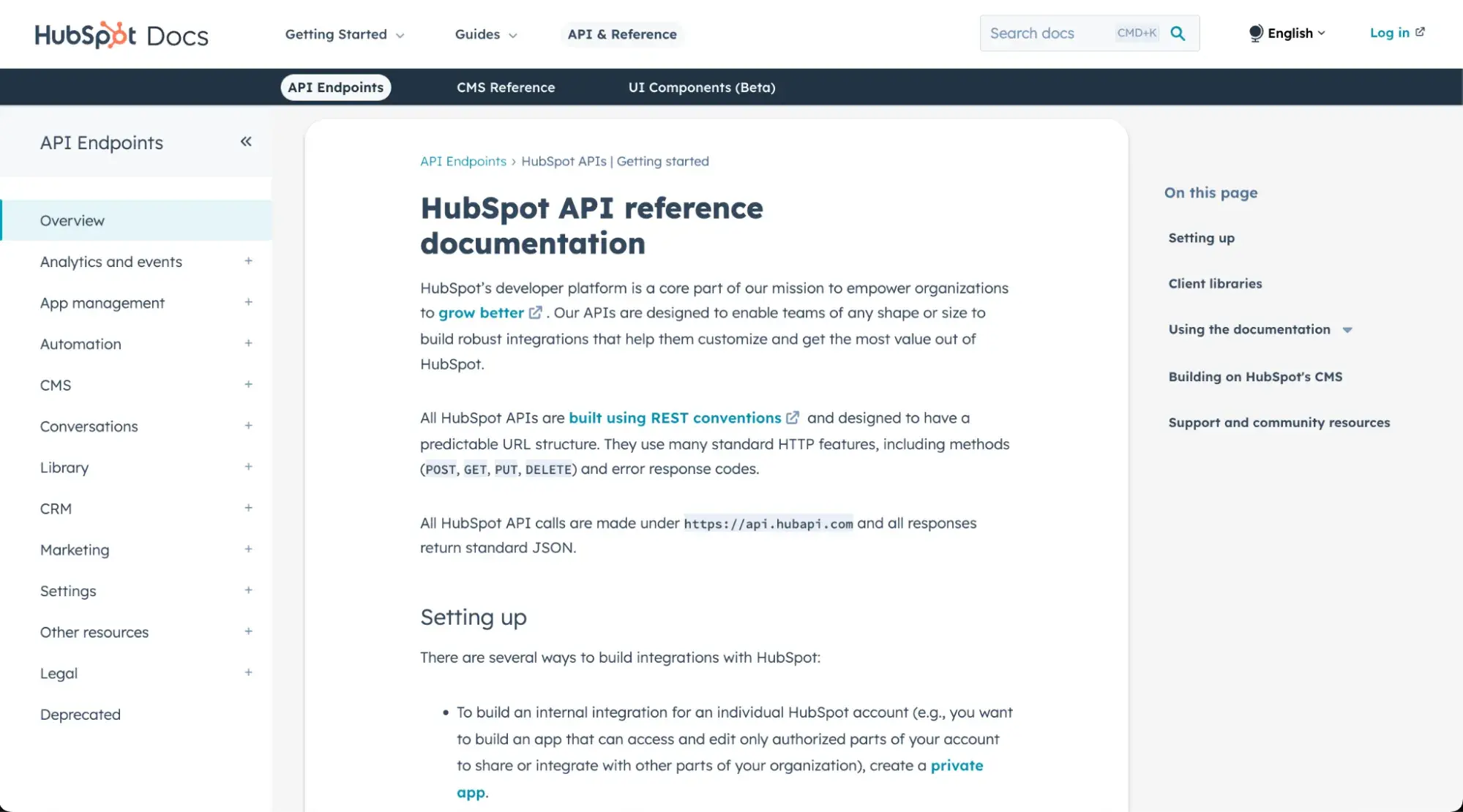Click the DELETE method code text

[x=548, y=470]
